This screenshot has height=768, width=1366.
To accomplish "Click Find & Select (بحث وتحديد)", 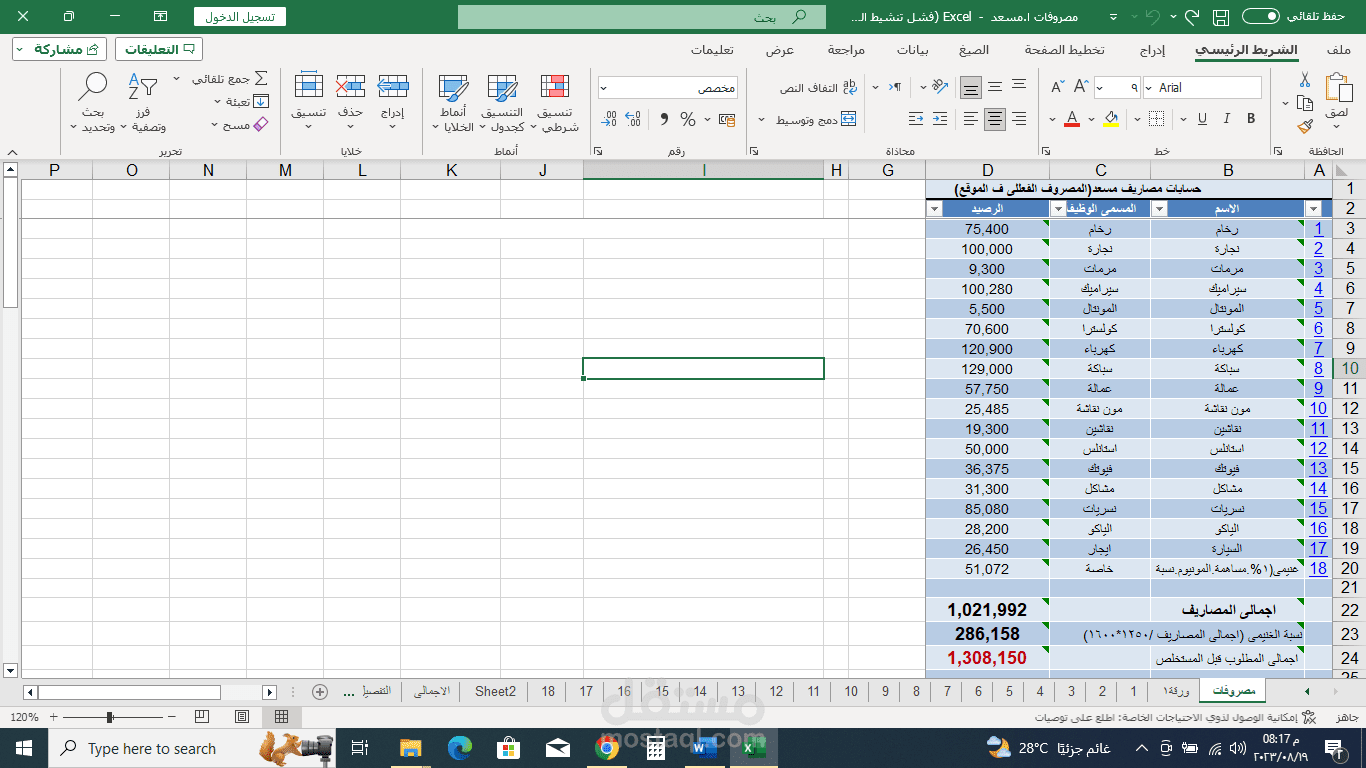I will point(92,103).
